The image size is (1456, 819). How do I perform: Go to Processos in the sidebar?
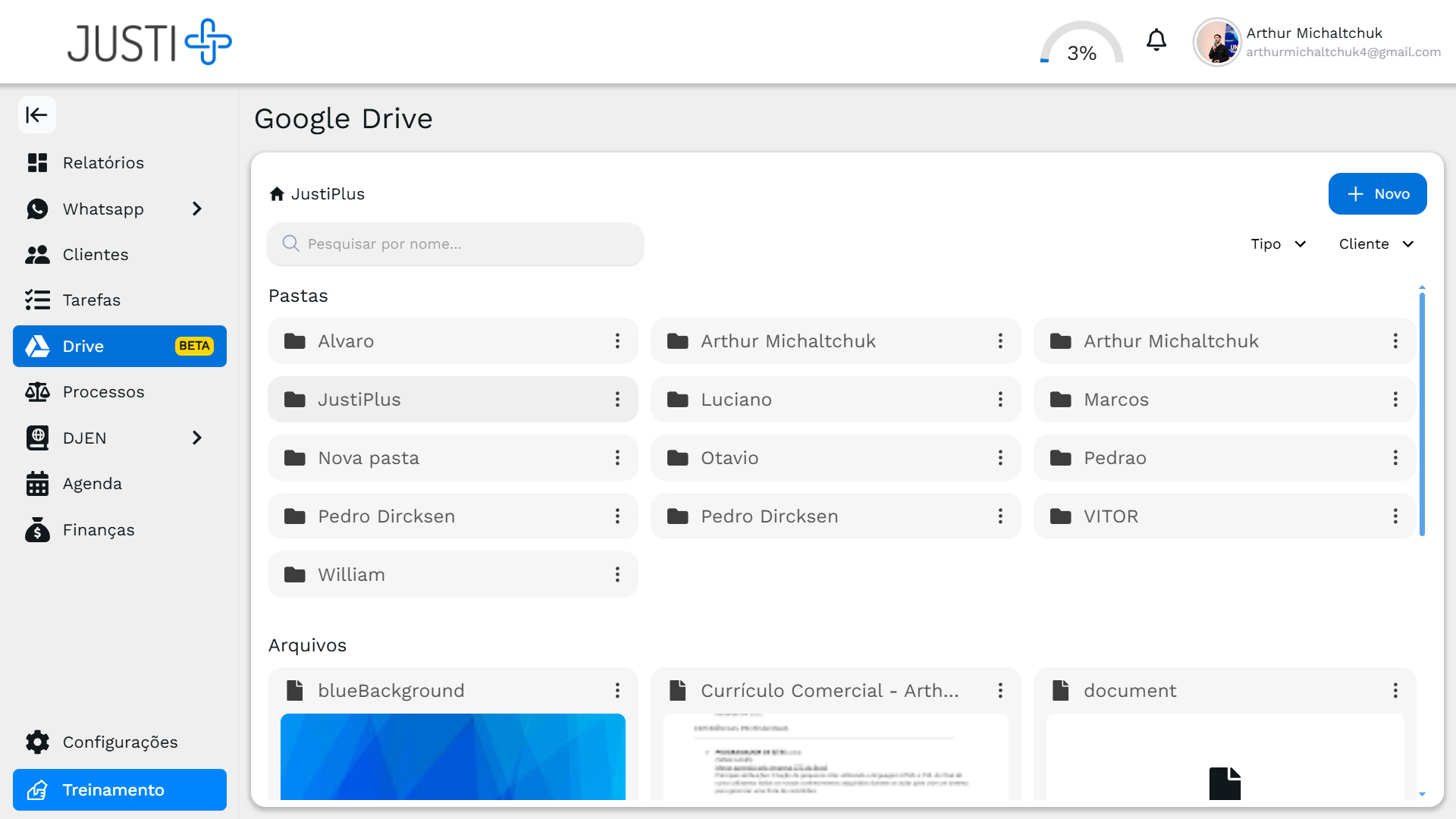pyautogui.click(x=103, y=392)
